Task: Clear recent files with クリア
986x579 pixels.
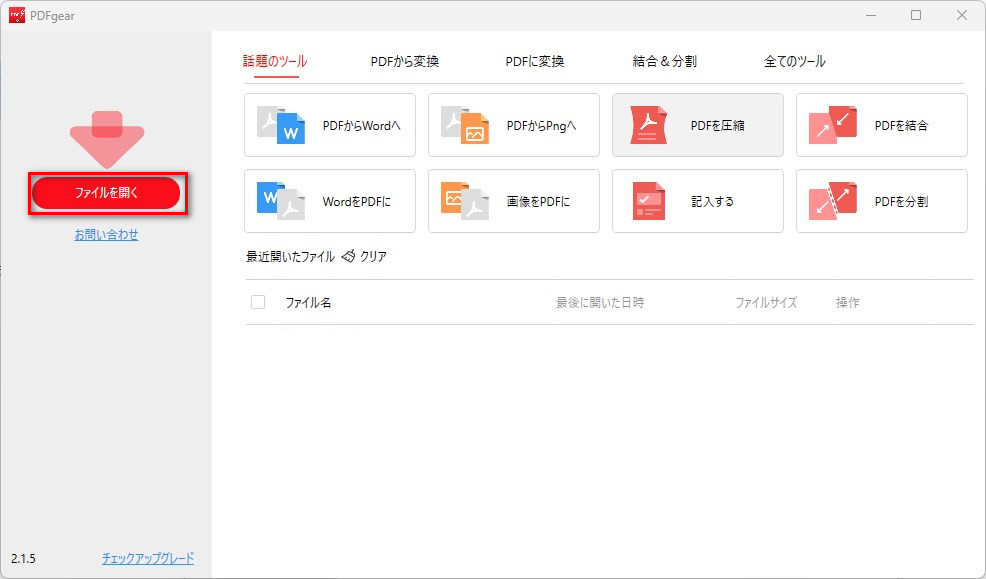Action: 372,256
